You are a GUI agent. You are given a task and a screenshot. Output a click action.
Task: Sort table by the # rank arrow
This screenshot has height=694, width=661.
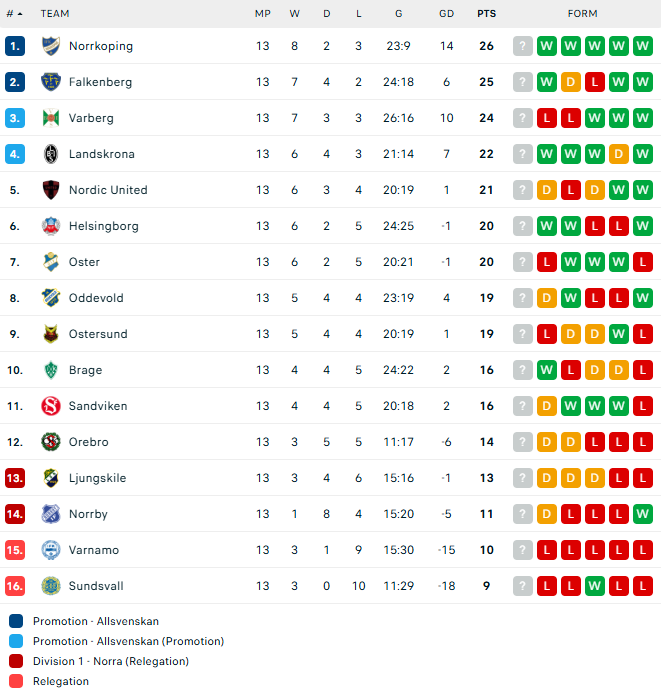pos(20,14)
